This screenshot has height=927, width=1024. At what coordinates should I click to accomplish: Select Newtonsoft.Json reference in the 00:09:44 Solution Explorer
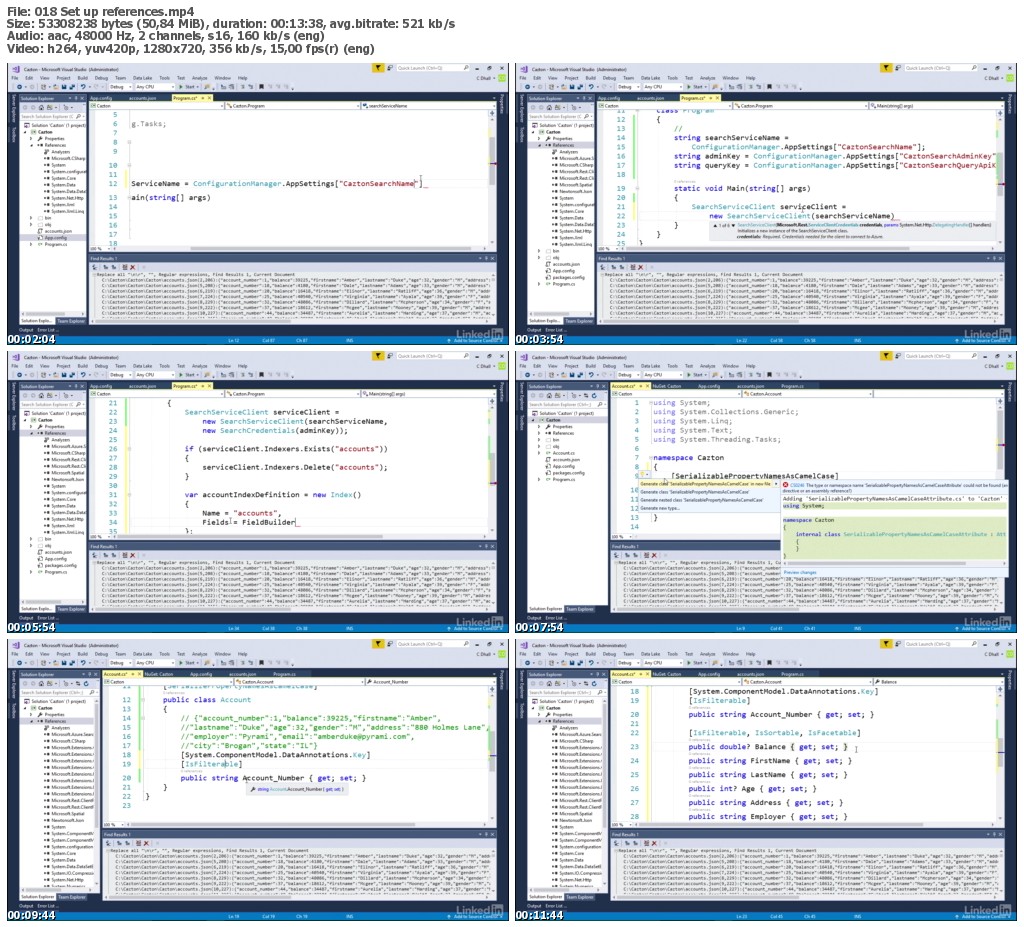68,820
